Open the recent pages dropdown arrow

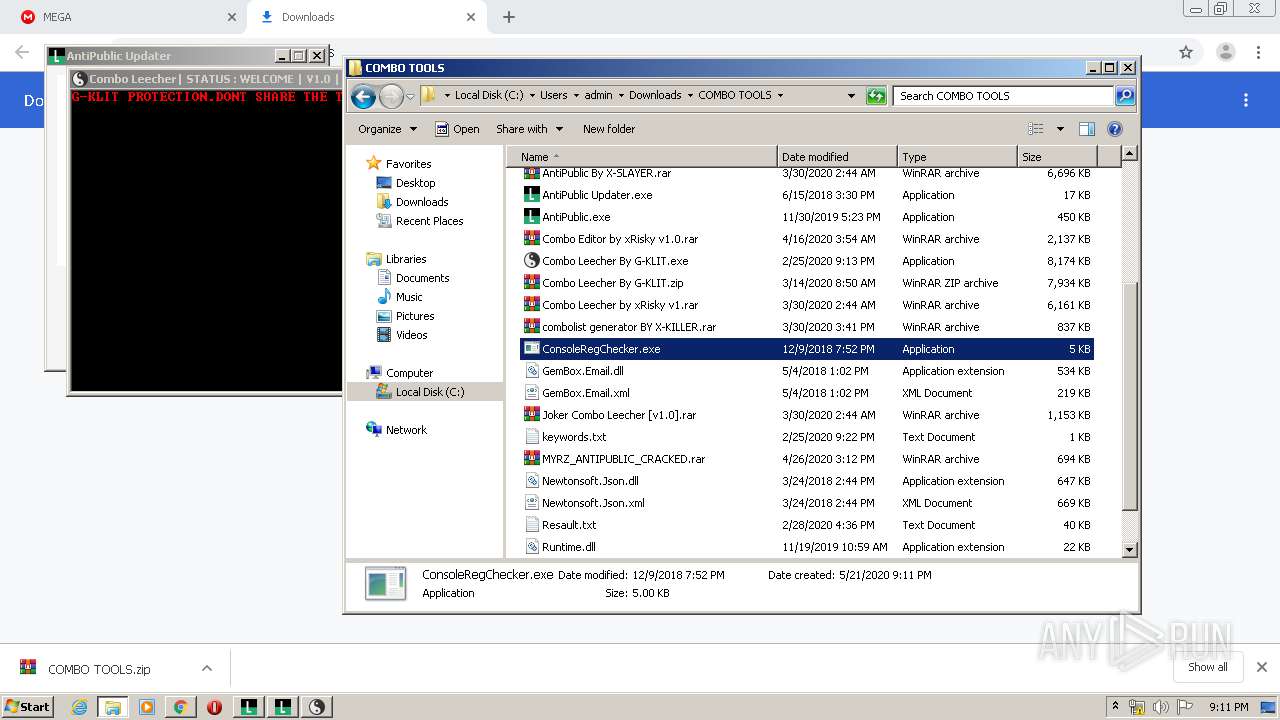410,97
